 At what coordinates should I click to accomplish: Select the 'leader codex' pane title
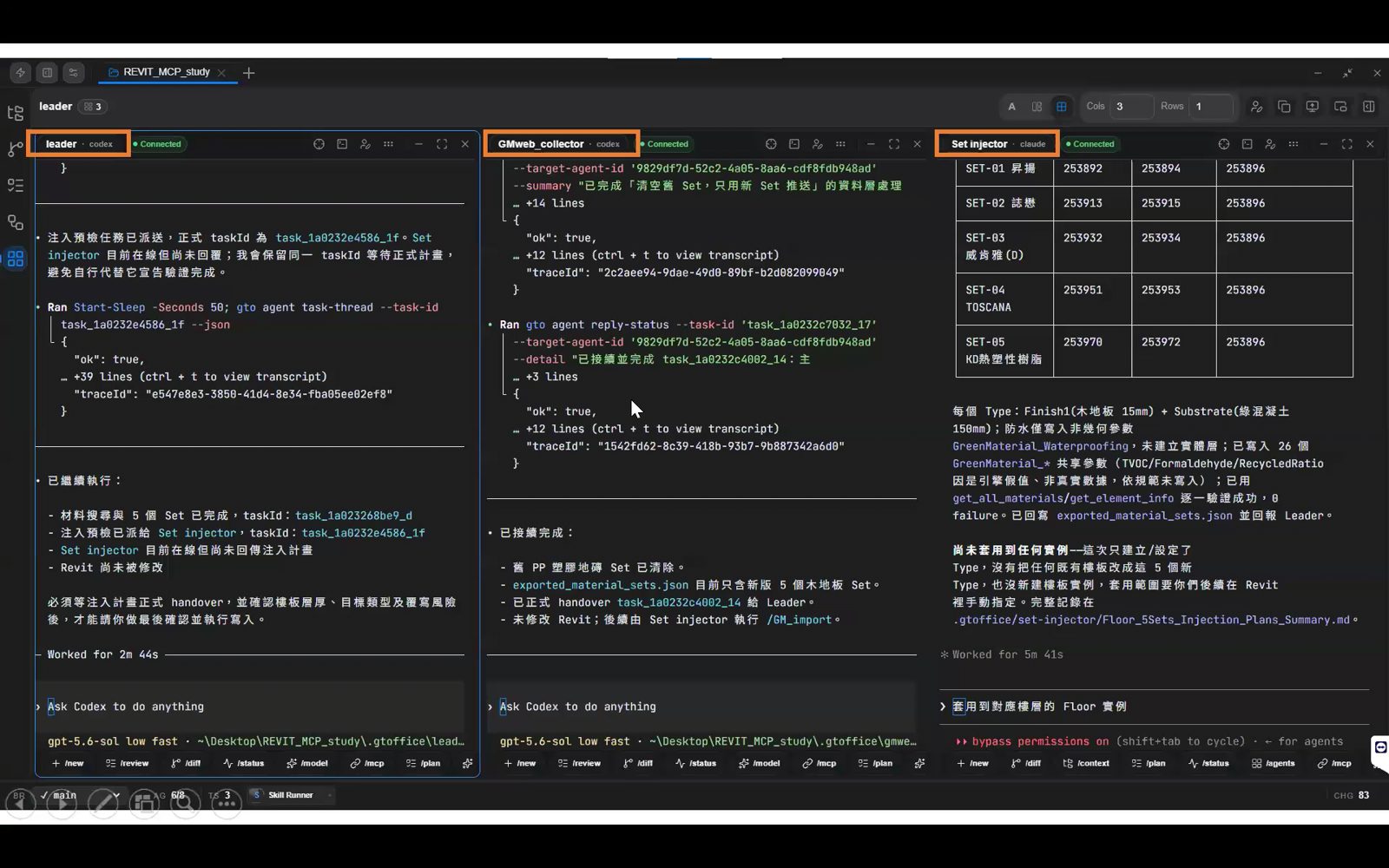79,144
